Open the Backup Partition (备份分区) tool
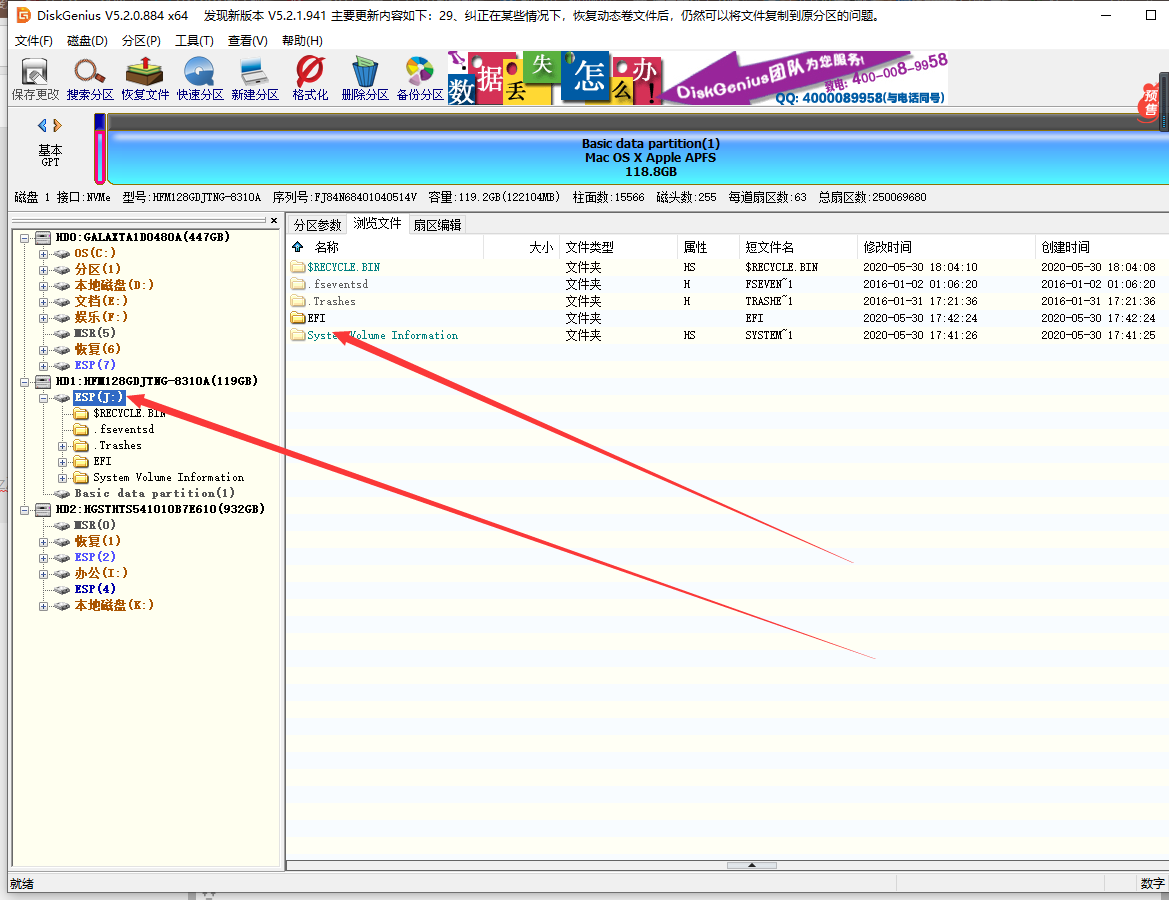1169x900 pixels. (x=420, y=79)
